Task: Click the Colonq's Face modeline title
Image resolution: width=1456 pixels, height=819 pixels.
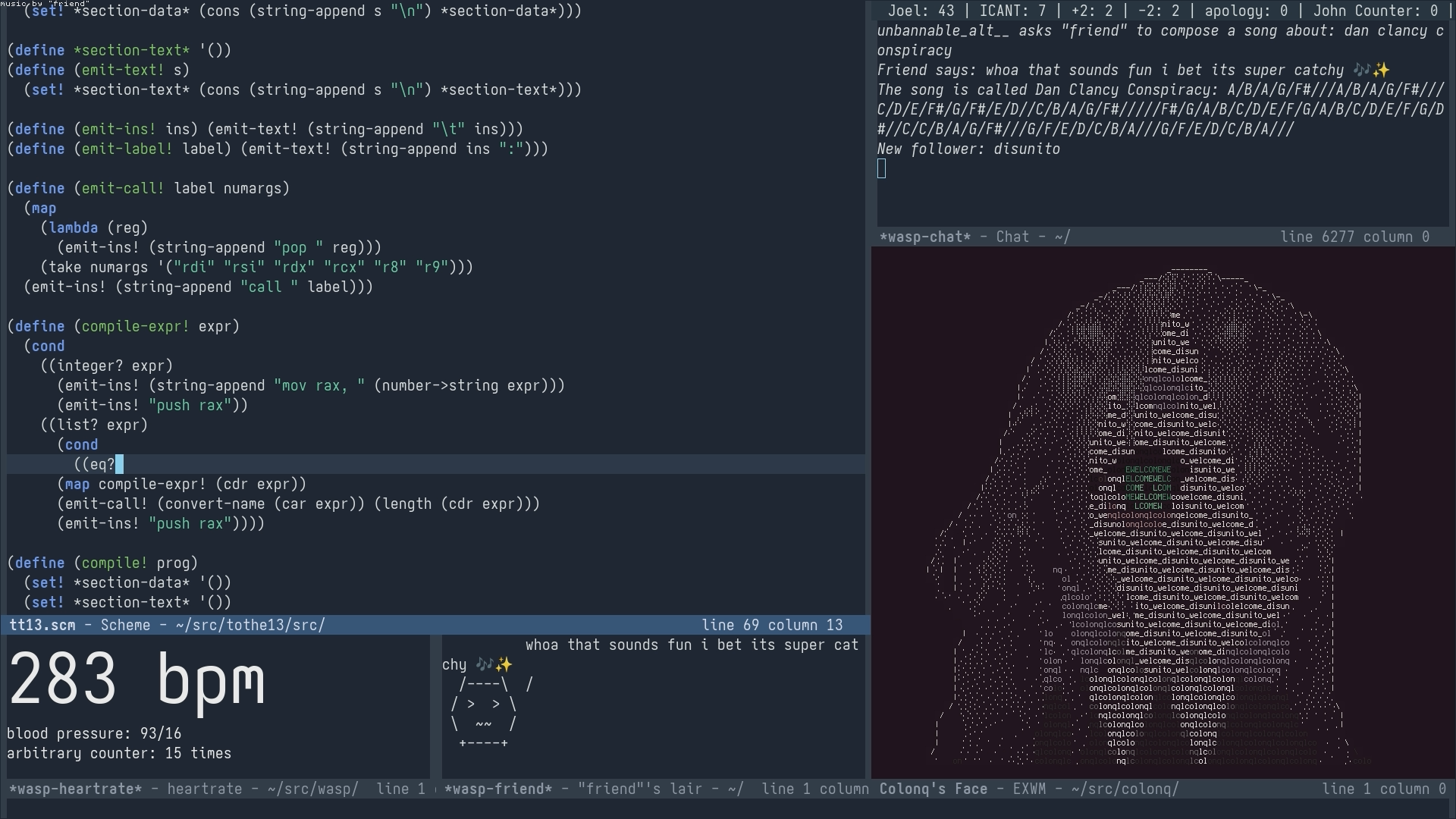Action: coord(933,789)
